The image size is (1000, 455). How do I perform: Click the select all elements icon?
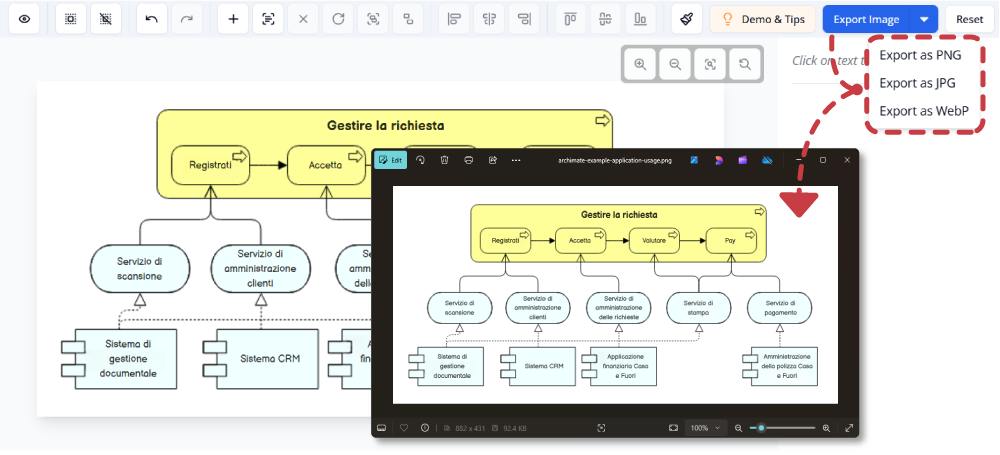click(70, 19)
